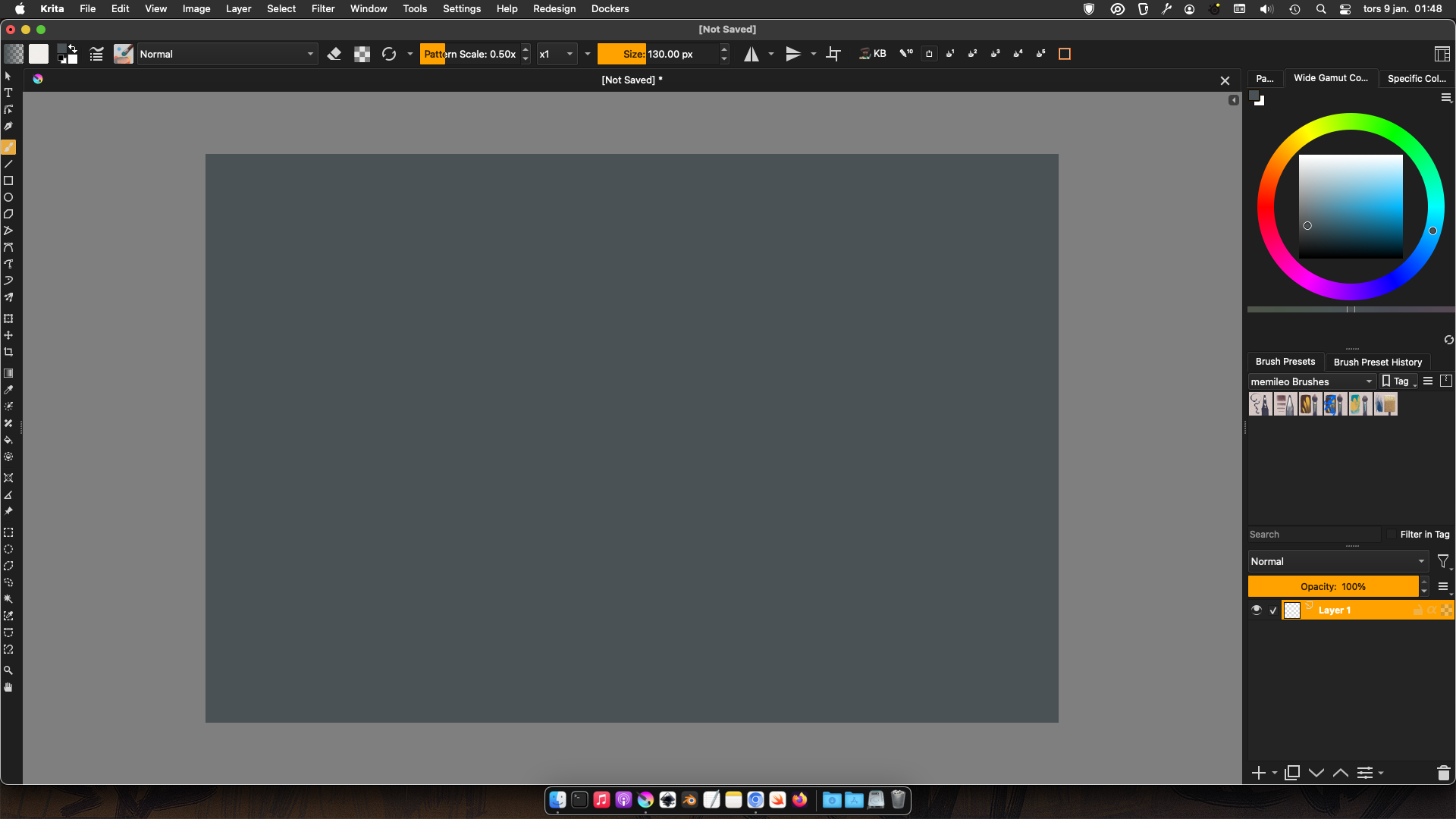Hide Layer 1 with eye icon
This screenshot has height=819, width=1456.
click(1257, 610)
